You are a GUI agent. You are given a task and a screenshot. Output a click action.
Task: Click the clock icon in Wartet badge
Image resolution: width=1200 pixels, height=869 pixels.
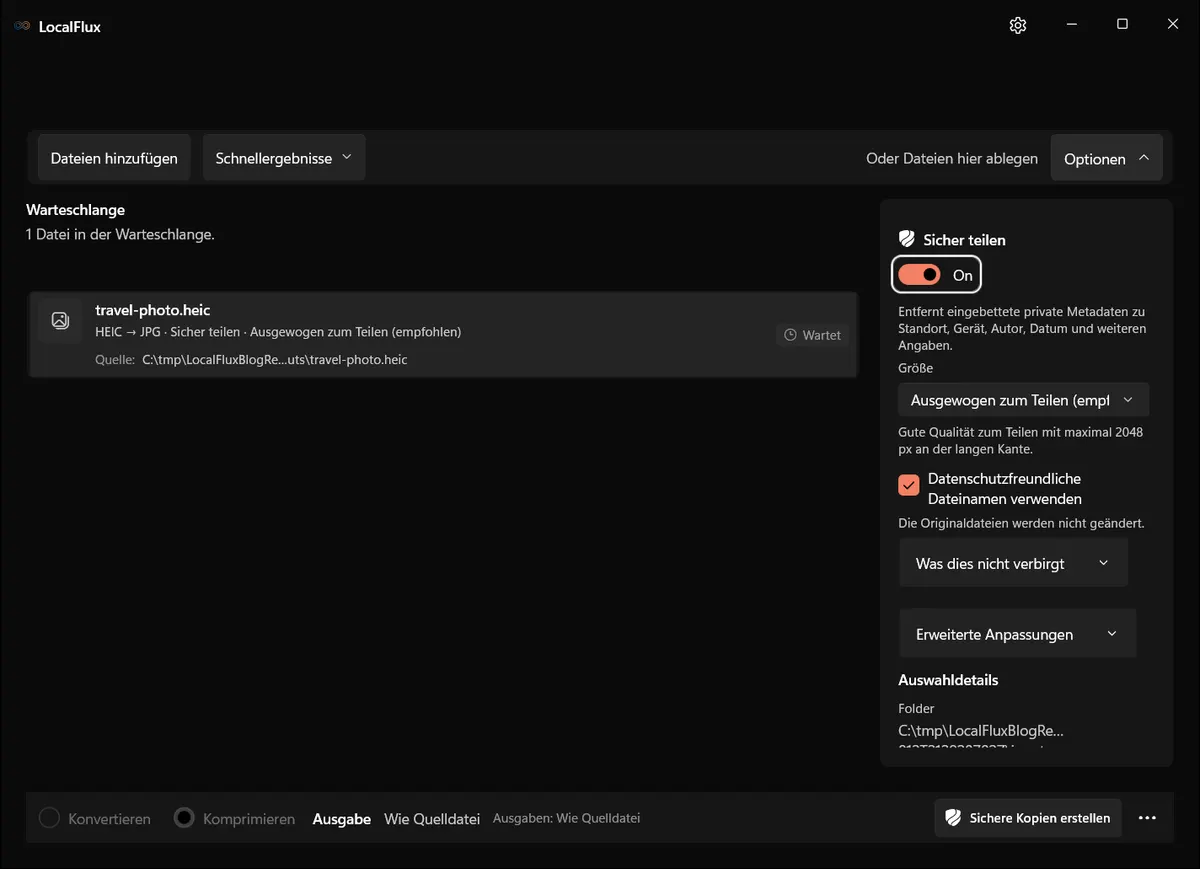(x=790, y=335)
